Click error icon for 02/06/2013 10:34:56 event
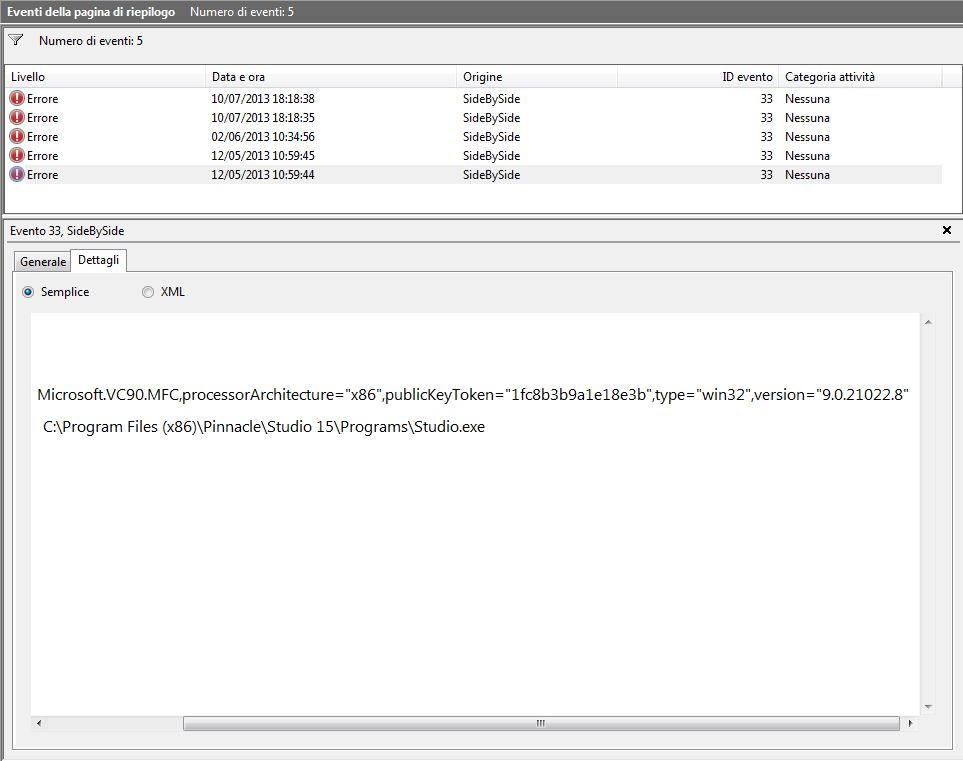The image size is (963, 761). [x=17, y=136]
